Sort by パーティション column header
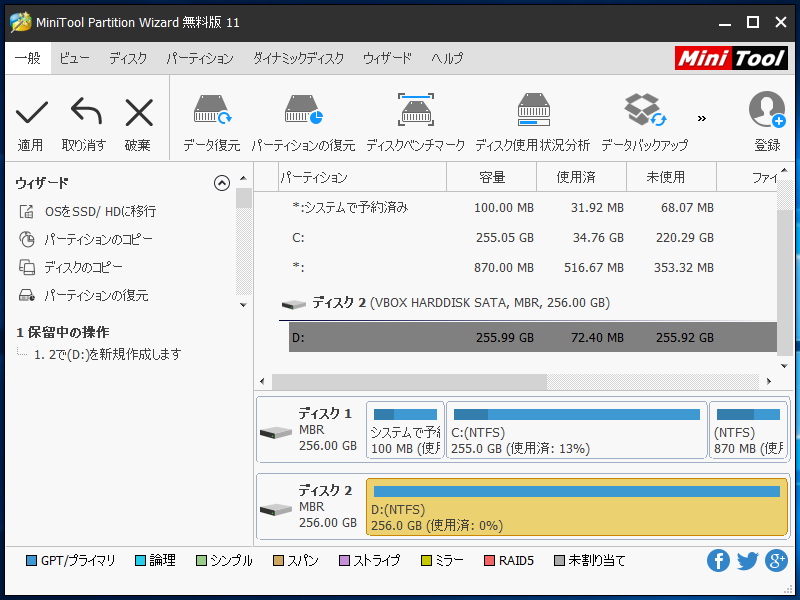This screenshot has width=800, height=600. (x=362, y=177)
